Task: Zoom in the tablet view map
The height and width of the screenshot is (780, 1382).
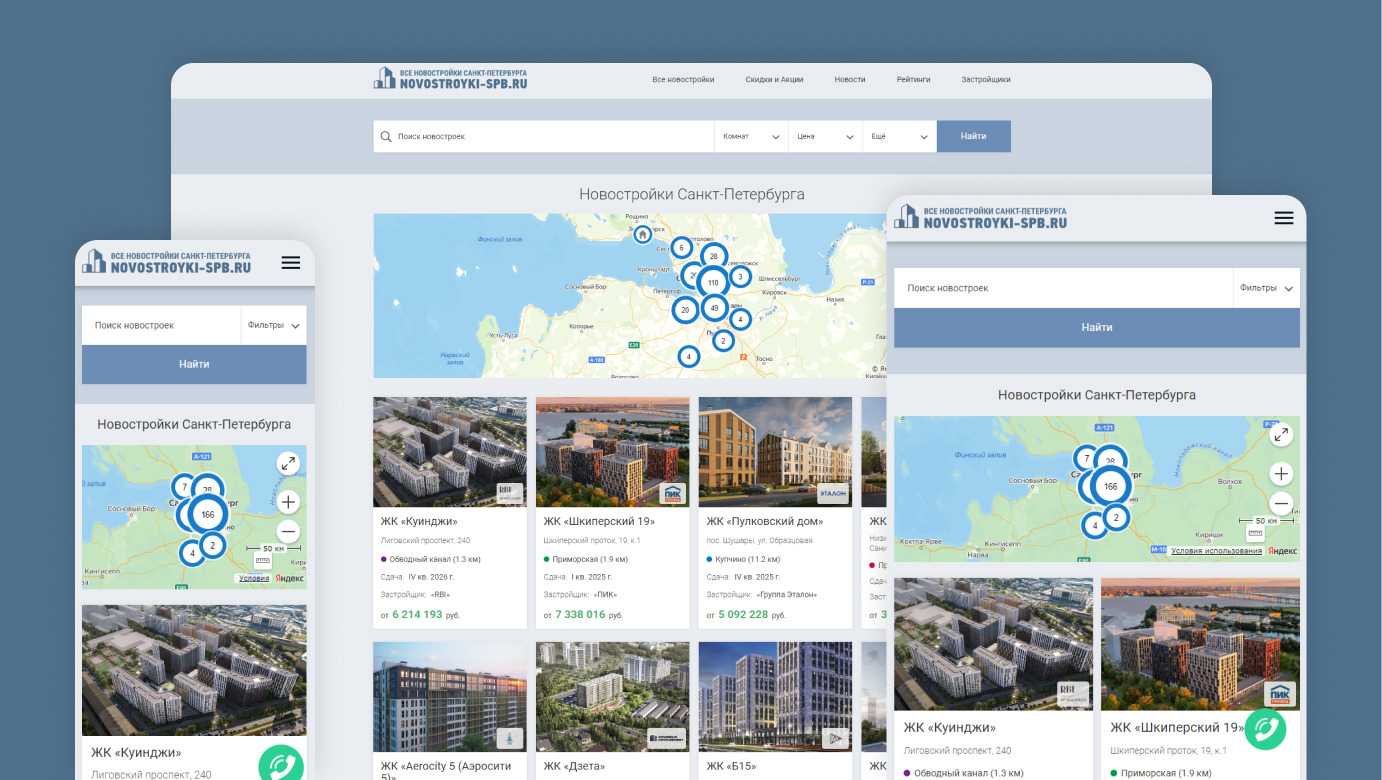Action: pyautogui.click(x=1282, y=474)
